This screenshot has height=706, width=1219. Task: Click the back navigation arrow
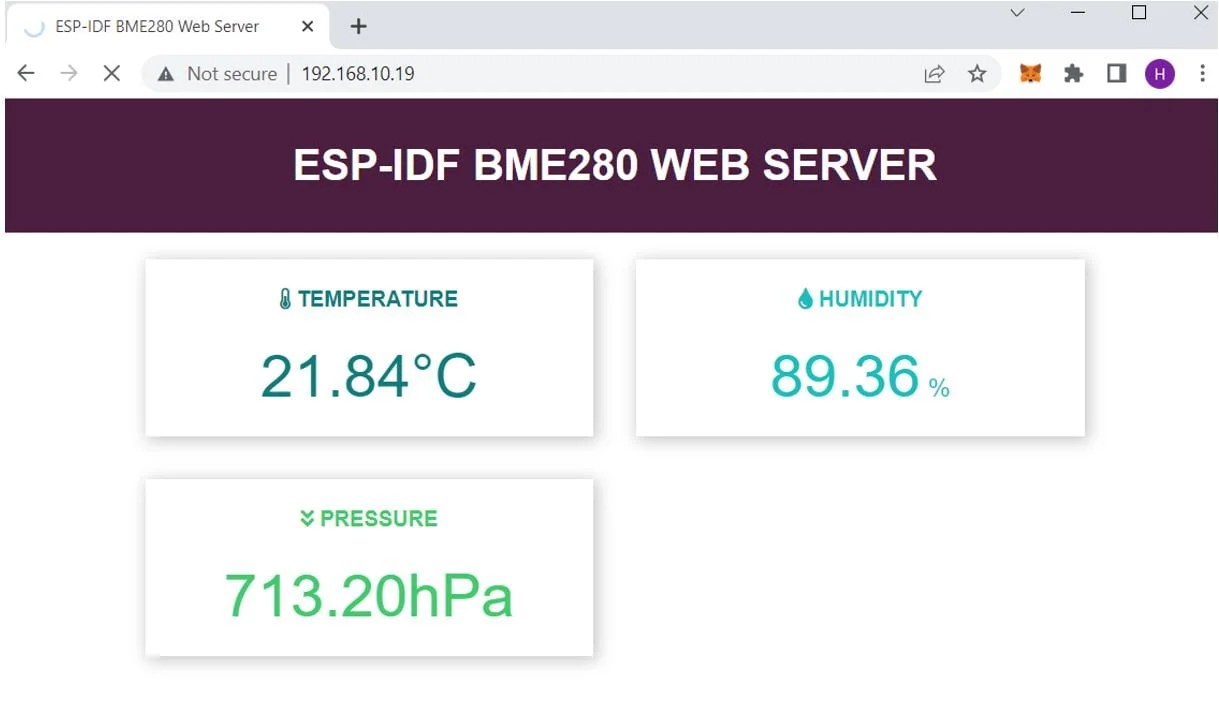click(x=25, y=72)
